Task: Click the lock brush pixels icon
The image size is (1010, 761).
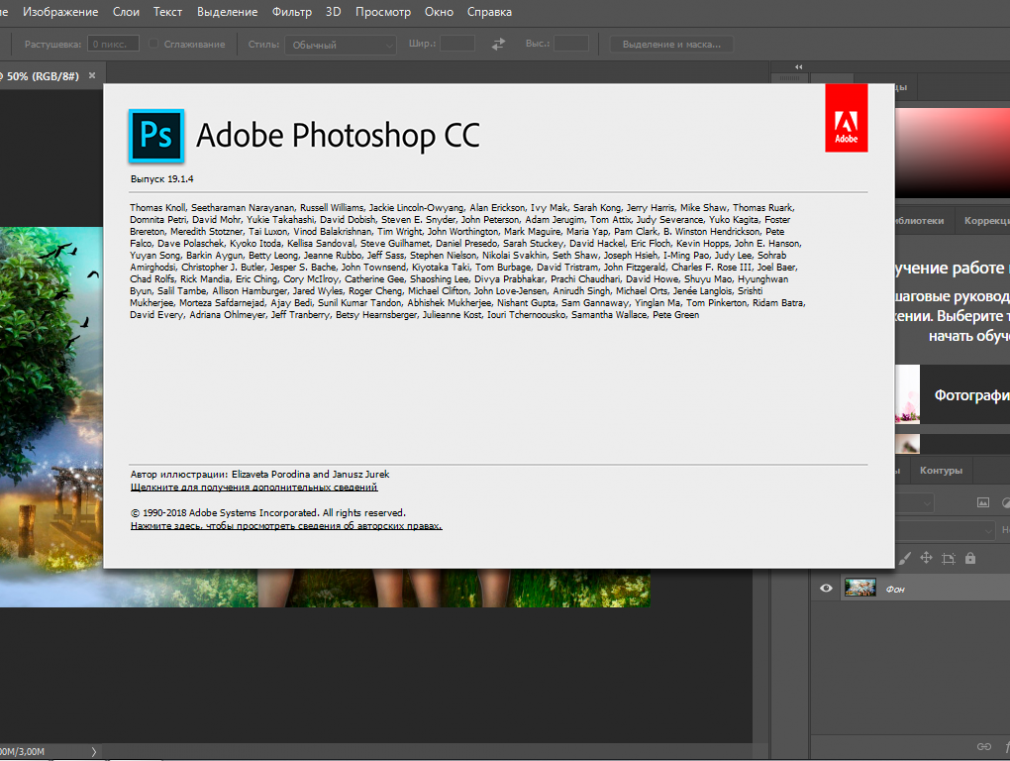Action: click(x=904, y=559)
